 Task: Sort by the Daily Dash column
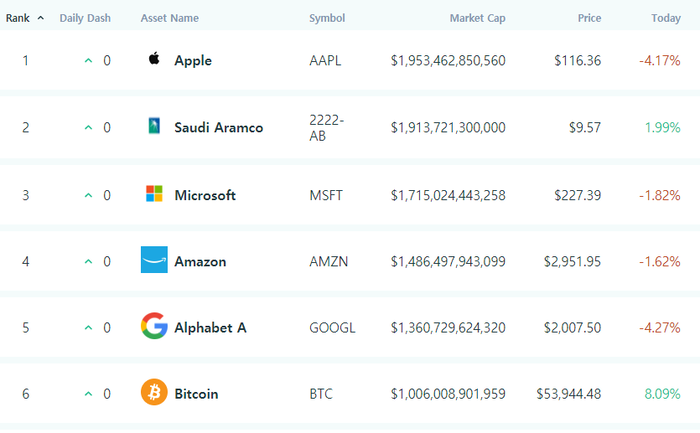tap(85, 18)
